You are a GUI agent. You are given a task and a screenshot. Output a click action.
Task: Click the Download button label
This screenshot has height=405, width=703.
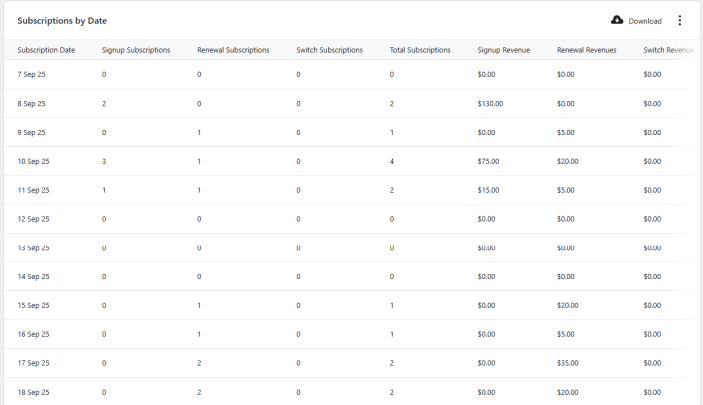[x=645, y=21]
